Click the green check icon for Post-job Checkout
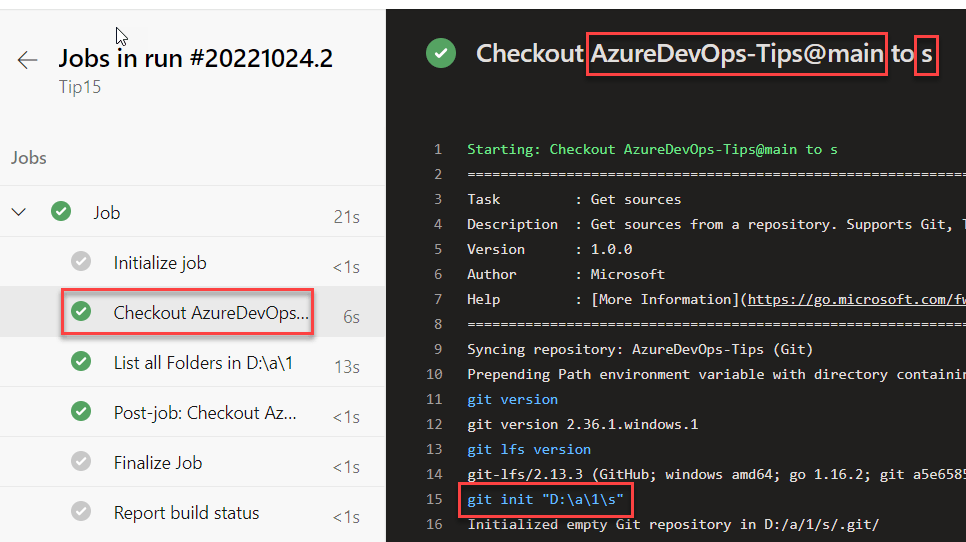 (81, 411)
